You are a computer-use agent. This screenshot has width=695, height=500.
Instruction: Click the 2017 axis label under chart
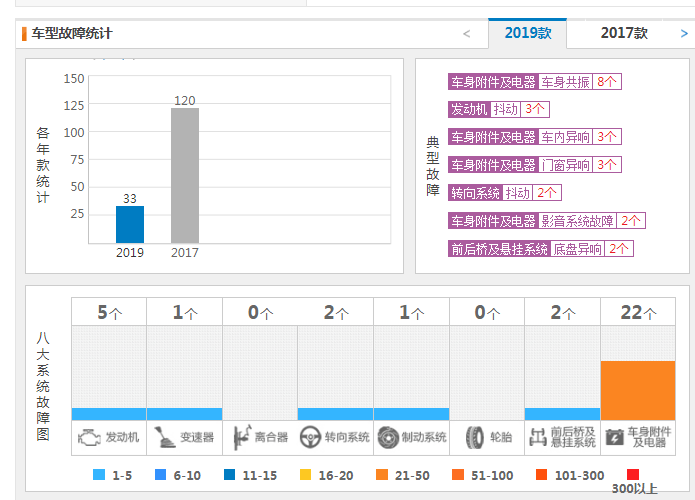(185, 253)
